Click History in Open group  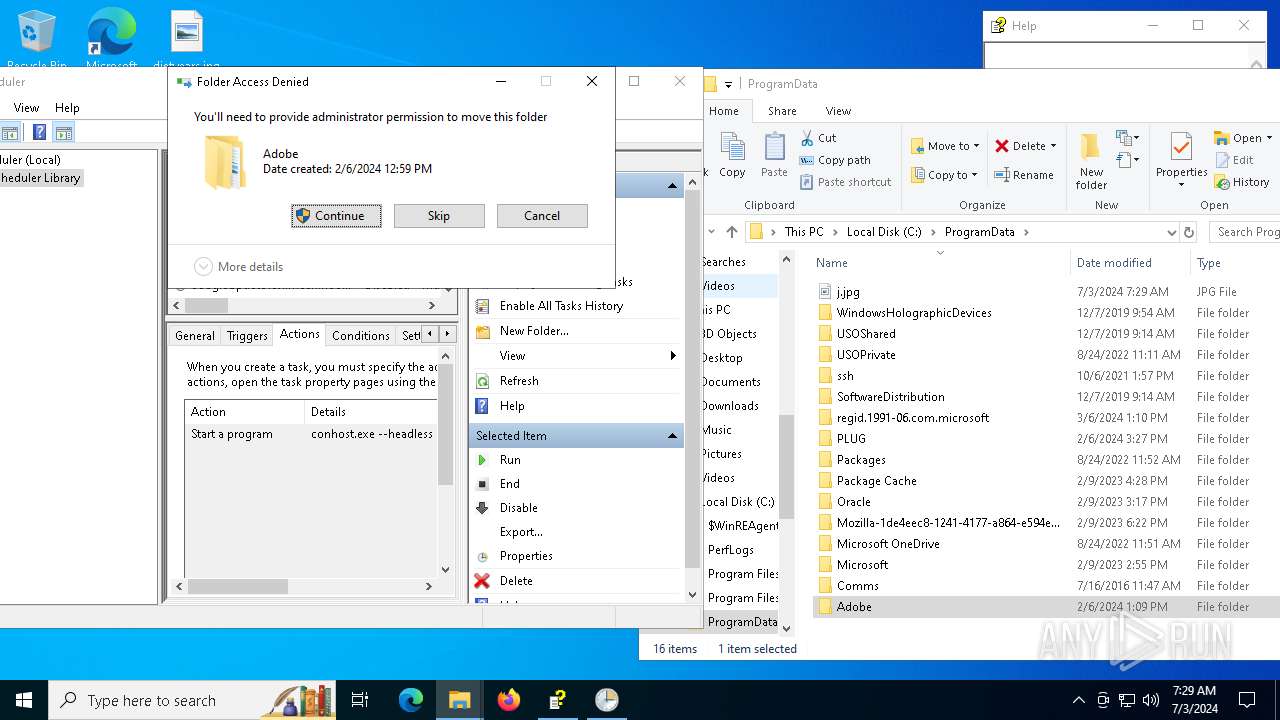[1242, 182]
